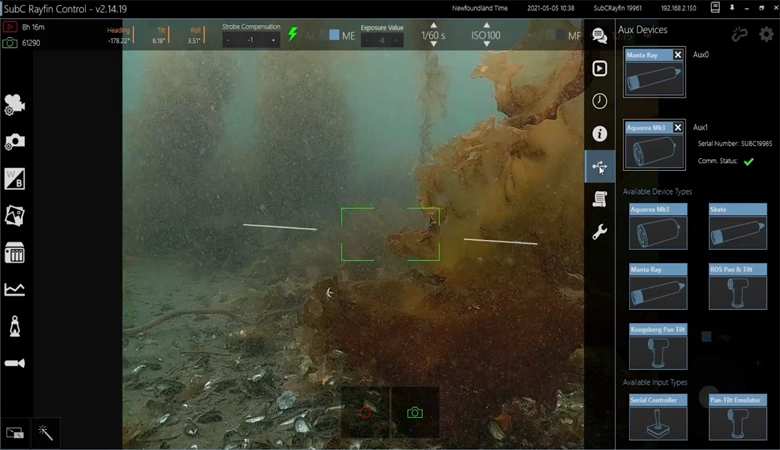This screenshot has width=780, height=450.
Task: Open the script log panel tab
Action: 600,199
